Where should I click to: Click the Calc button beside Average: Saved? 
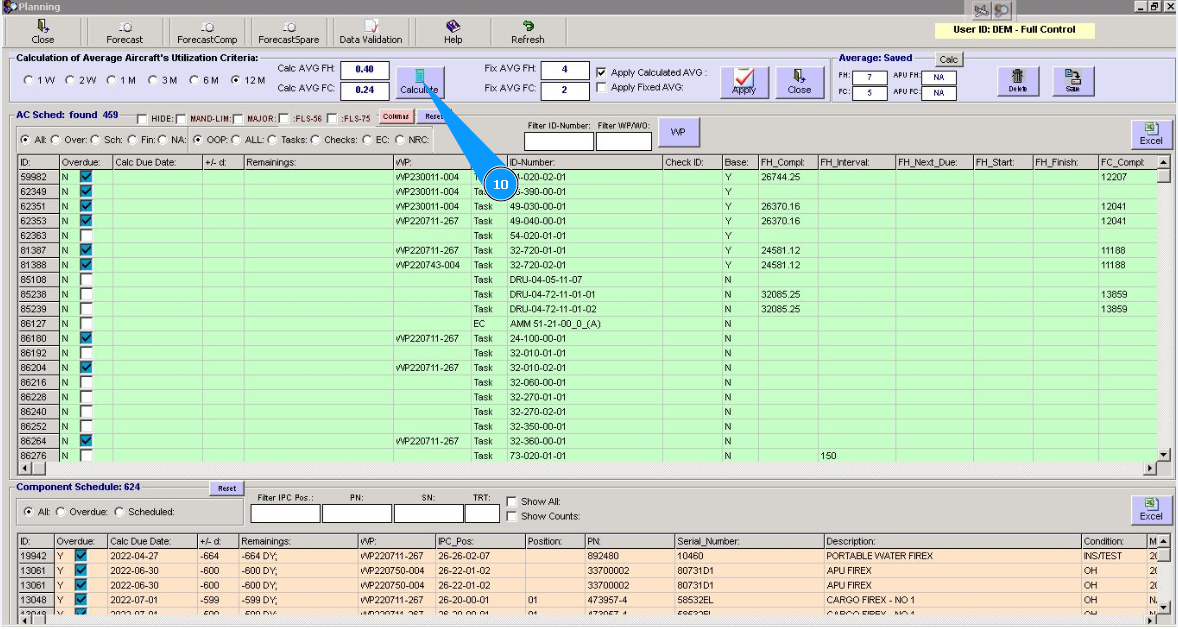coord(948,60)
